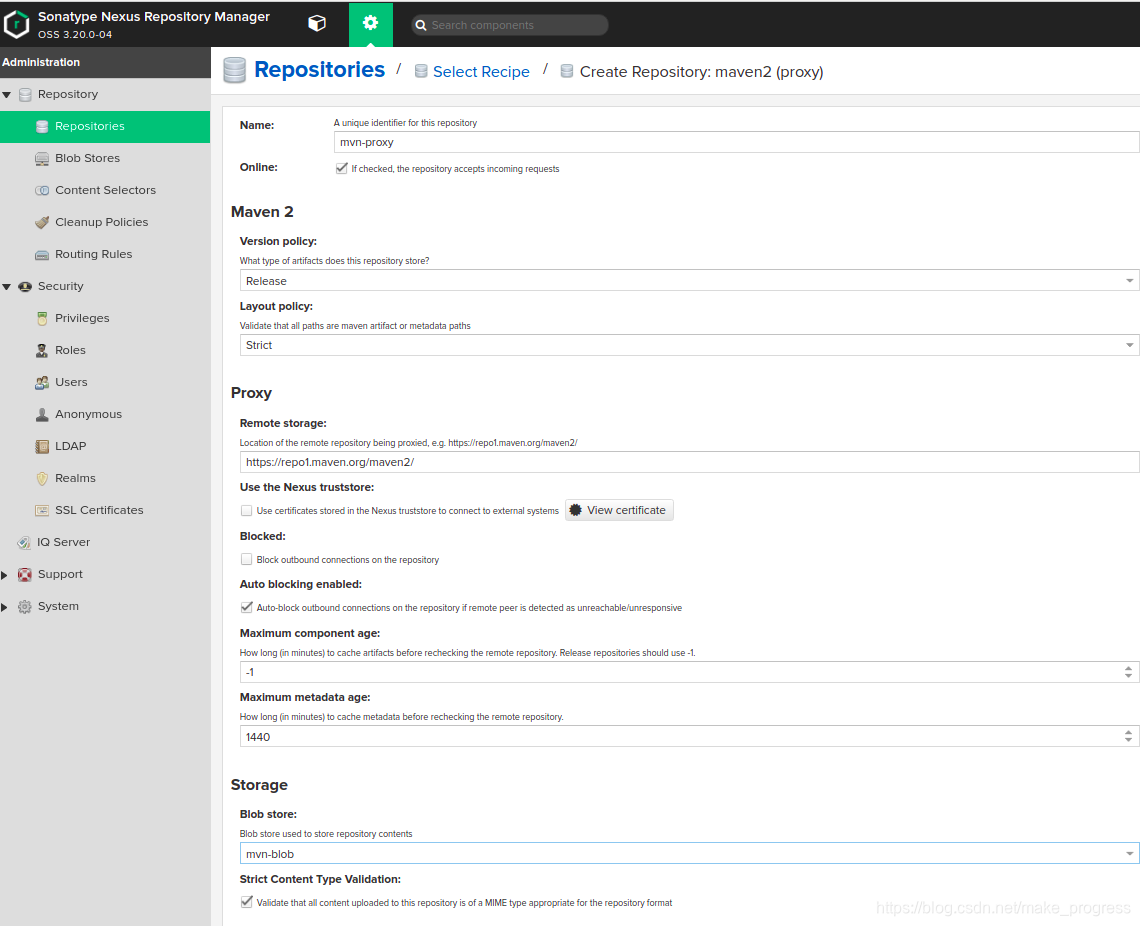The height and width of the screenshot is (926, 1140).
Task: Click the Content Selectors icon
Action: tap(42, 190)
